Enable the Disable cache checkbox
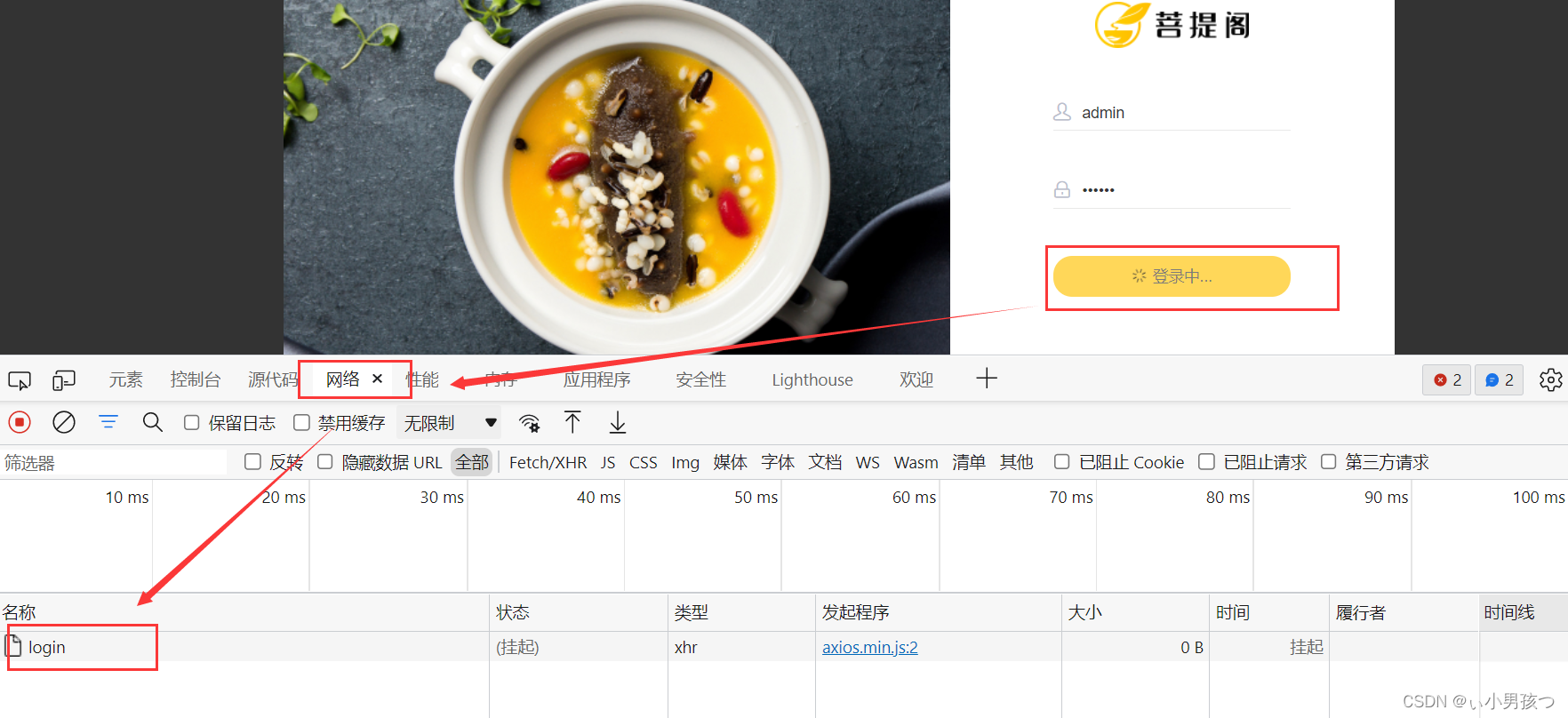 coord(302,423)
